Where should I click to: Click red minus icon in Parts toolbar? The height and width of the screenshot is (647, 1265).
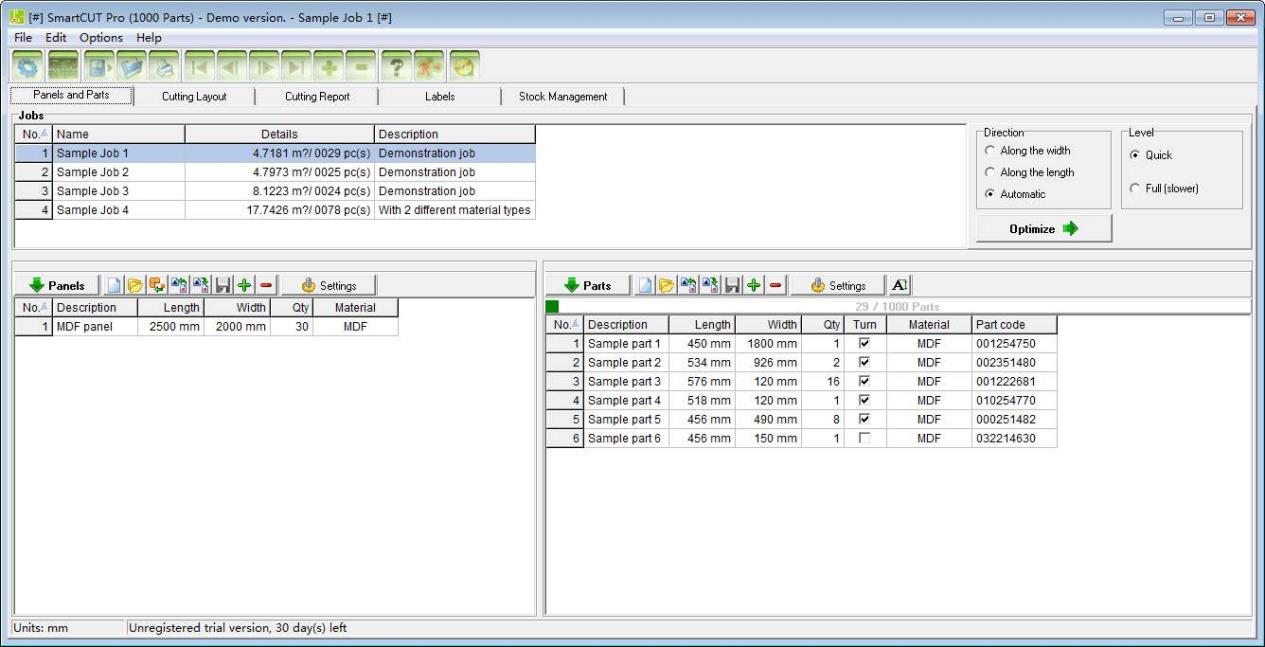click(x=774, y=286)
